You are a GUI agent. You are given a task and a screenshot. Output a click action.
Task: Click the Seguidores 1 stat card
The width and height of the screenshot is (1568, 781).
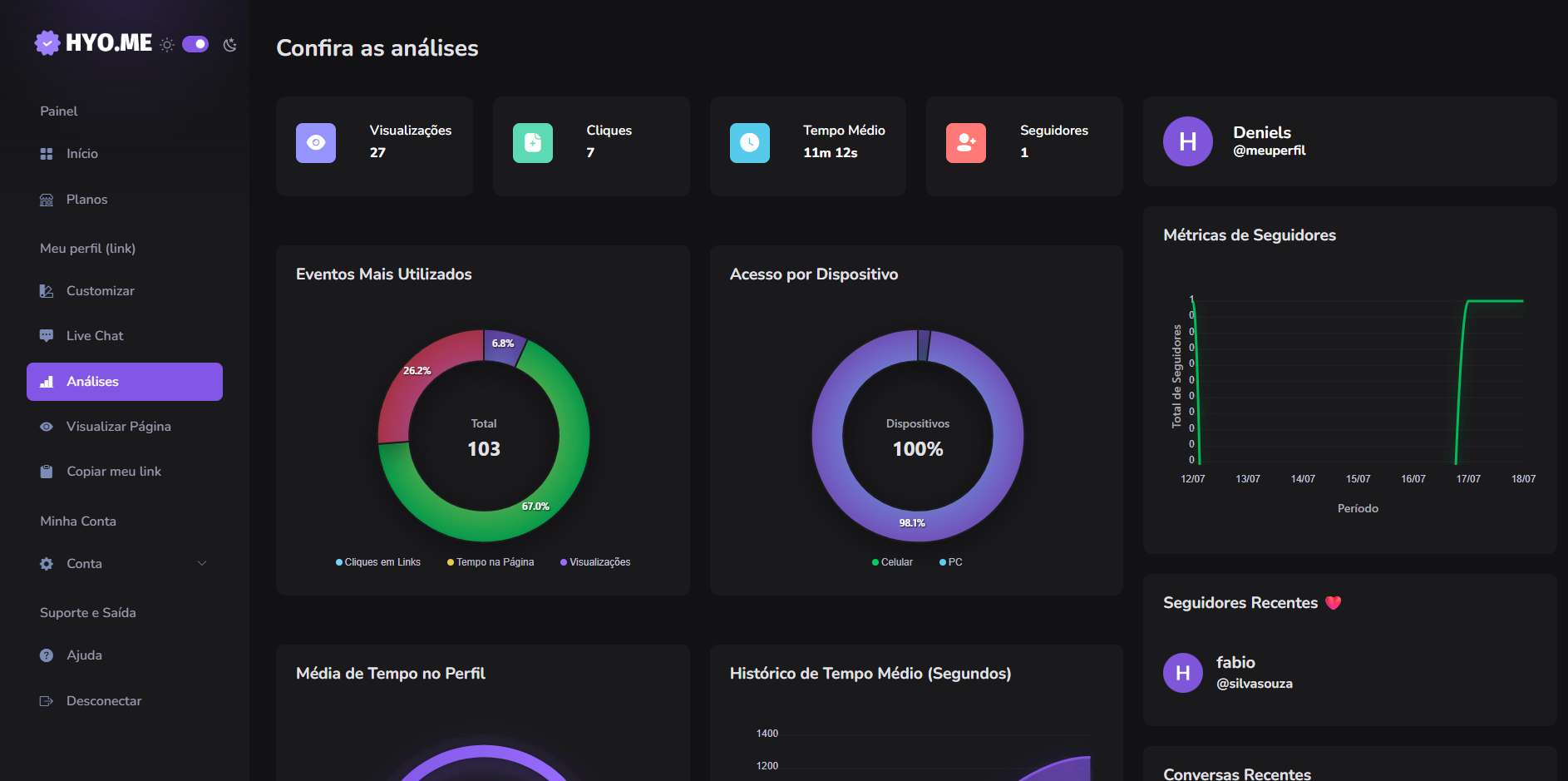pyautogui.click(x=1024, y=146)
